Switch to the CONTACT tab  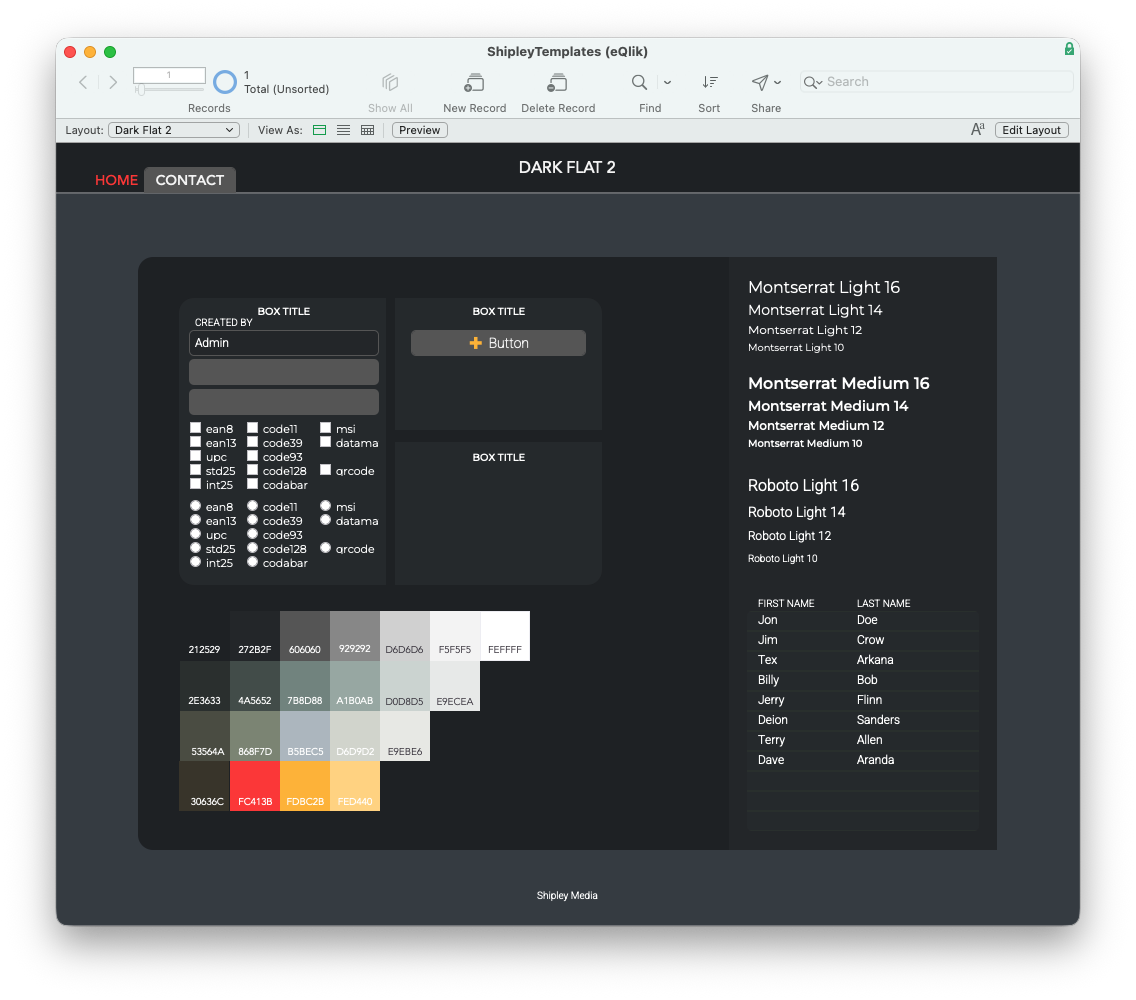coord(190,180)
